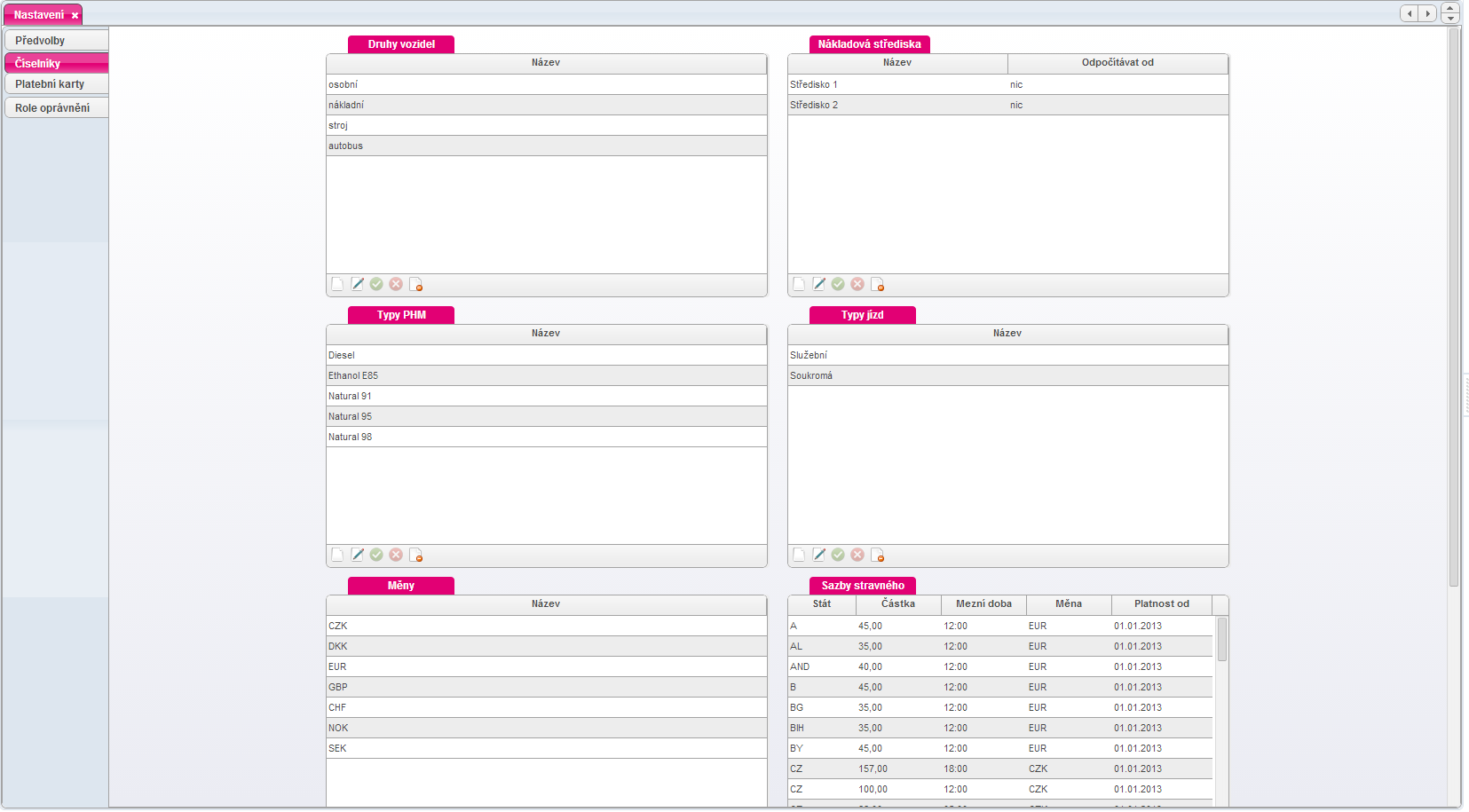Screen dimensions: 1469x812
Task: Cancel changes in Typy jízd toolbar
Action: point(857,555)
